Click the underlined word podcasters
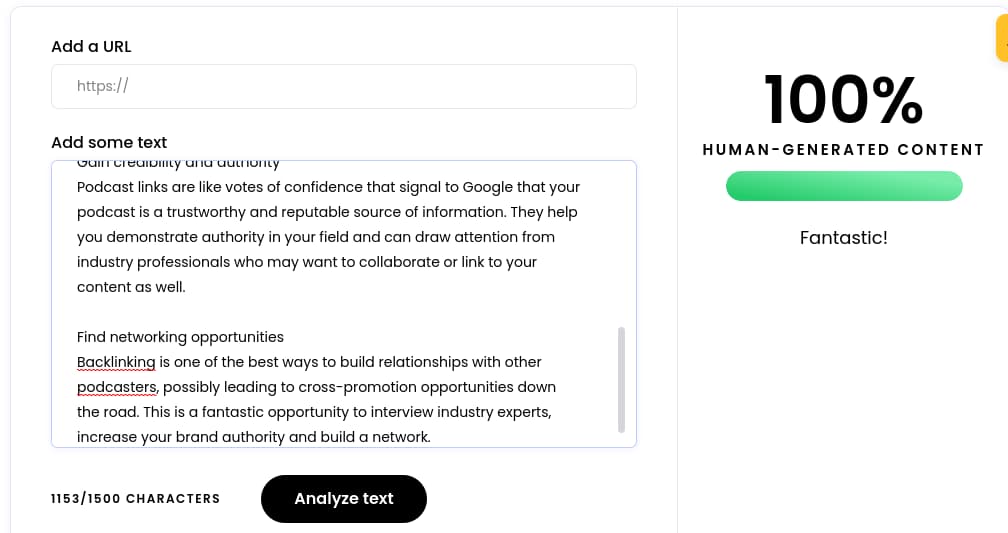This screenshot has width=1008, height=533. tap(117, 387)
